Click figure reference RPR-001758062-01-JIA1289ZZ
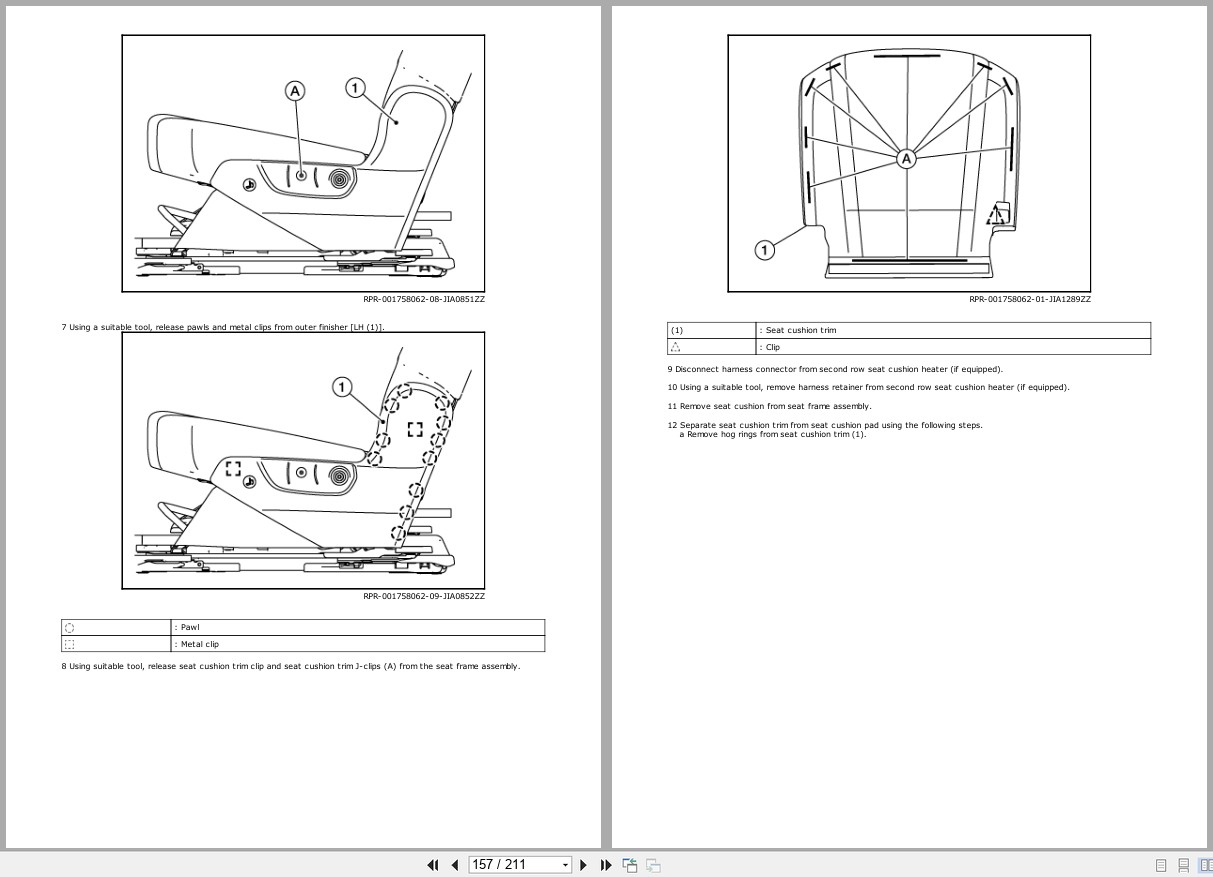1213x877 pixels. click(x=1030, y=299)
